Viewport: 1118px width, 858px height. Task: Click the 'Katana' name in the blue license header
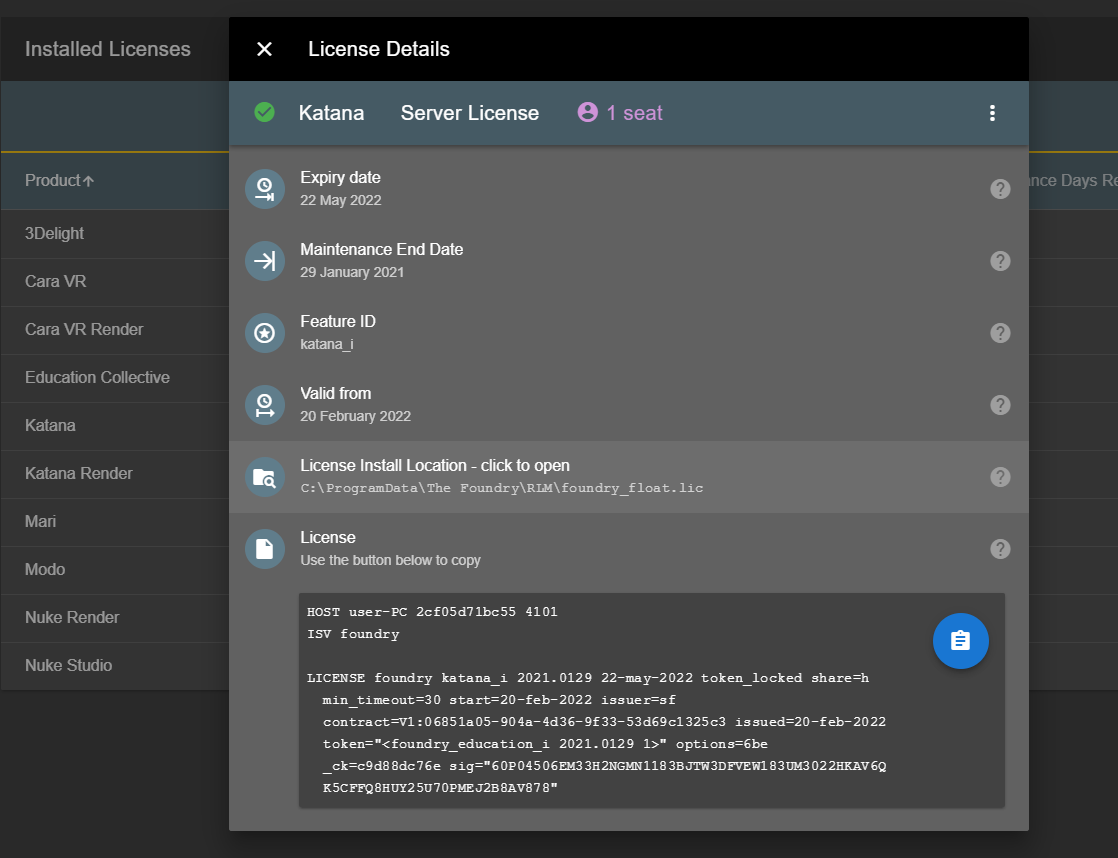click(x=332, y=113)
